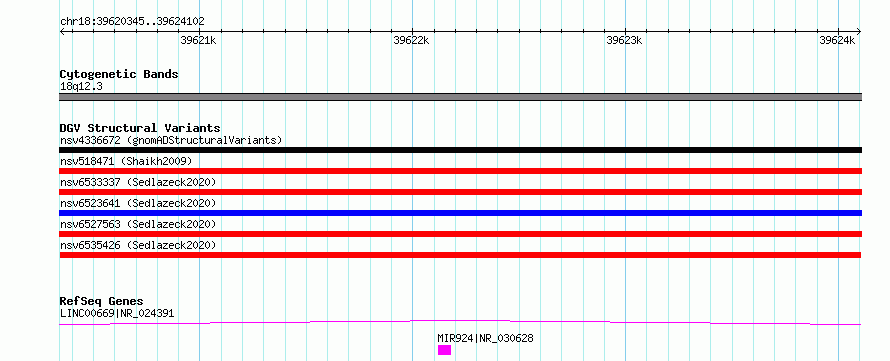Click the nsv518471 (Shaikh2009) label
890x361 pixels.
point(126,161)
